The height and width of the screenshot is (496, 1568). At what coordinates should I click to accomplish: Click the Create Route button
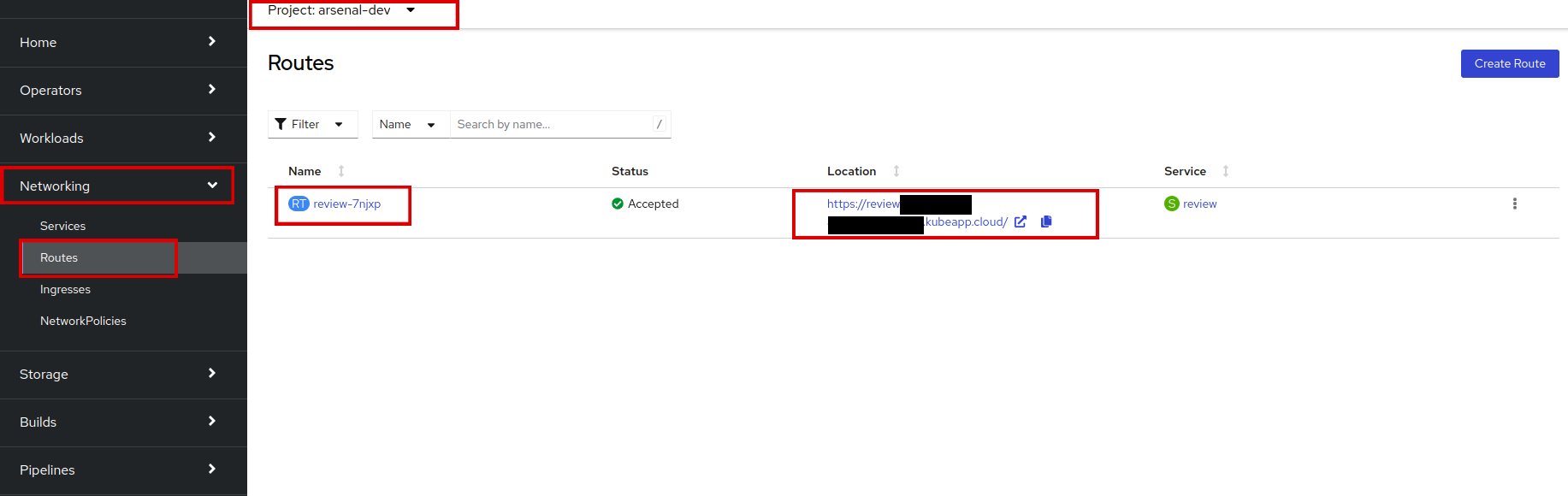(1509, 63)
